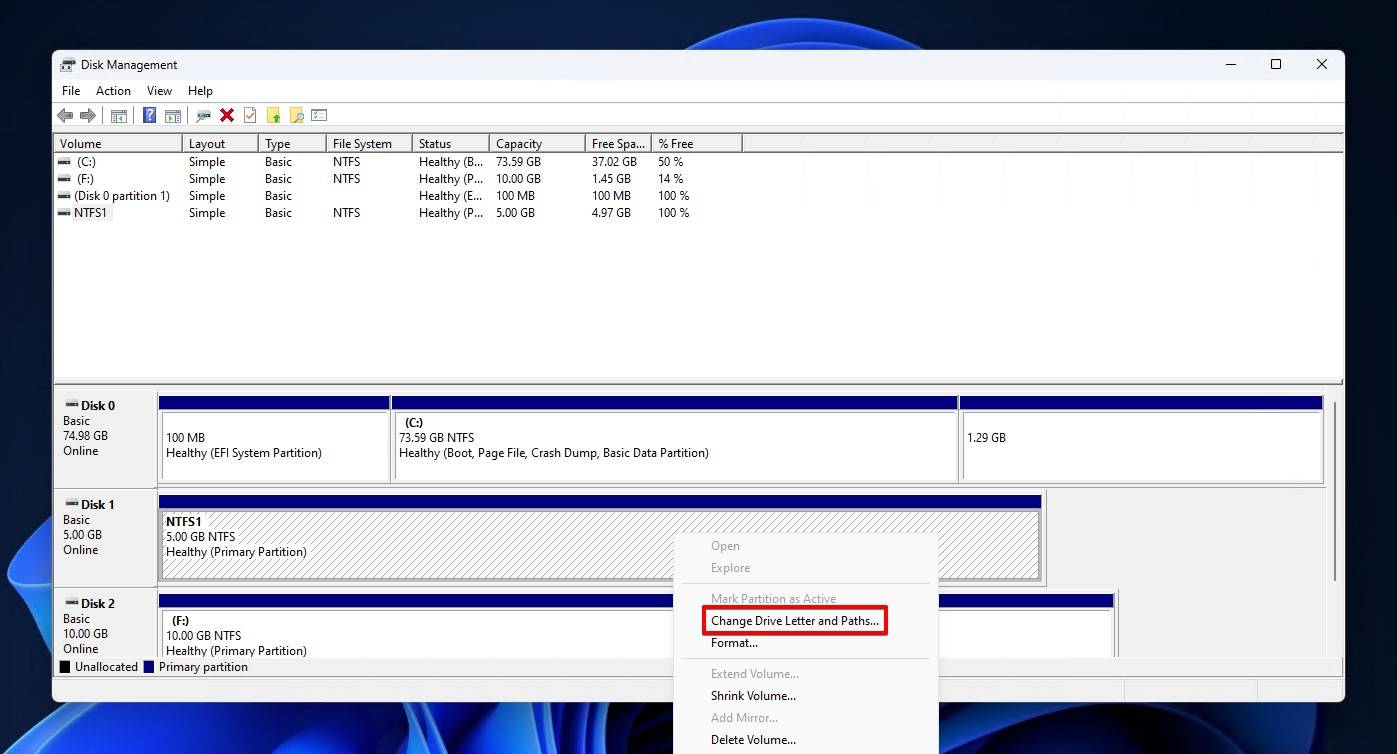Click the blue Help question mark icon

tap(149, 116)
